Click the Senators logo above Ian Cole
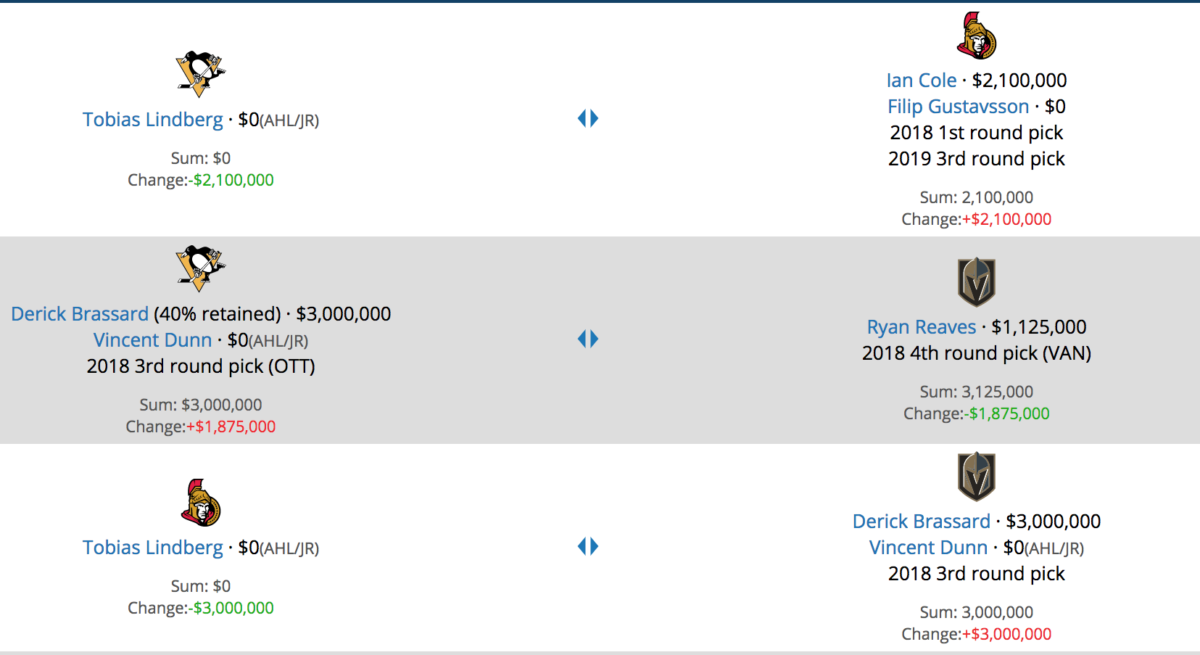The width and height of the screenshot is (1200, 655). [976, 35]
